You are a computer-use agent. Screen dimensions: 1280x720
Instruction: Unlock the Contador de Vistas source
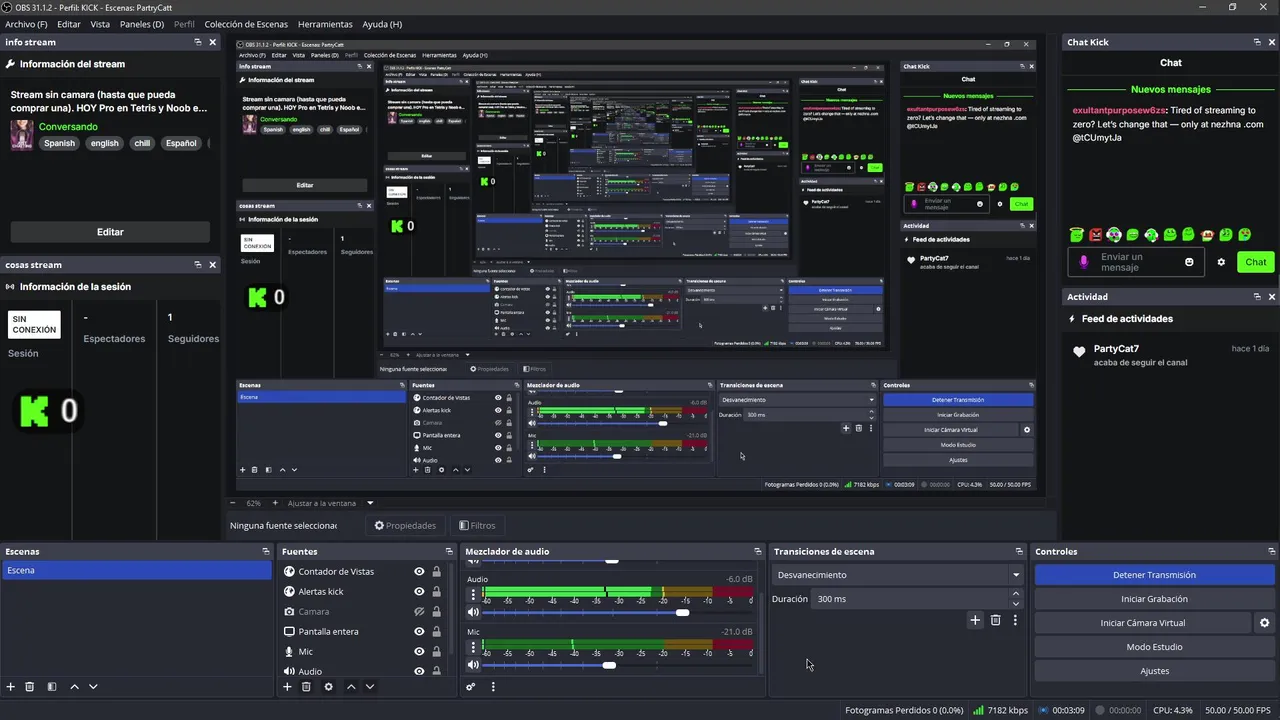tap(436, 572)
